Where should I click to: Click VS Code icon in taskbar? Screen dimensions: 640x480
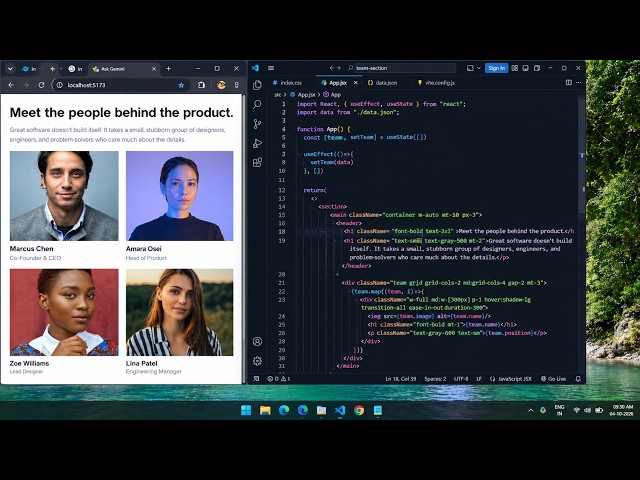(340, 410)
